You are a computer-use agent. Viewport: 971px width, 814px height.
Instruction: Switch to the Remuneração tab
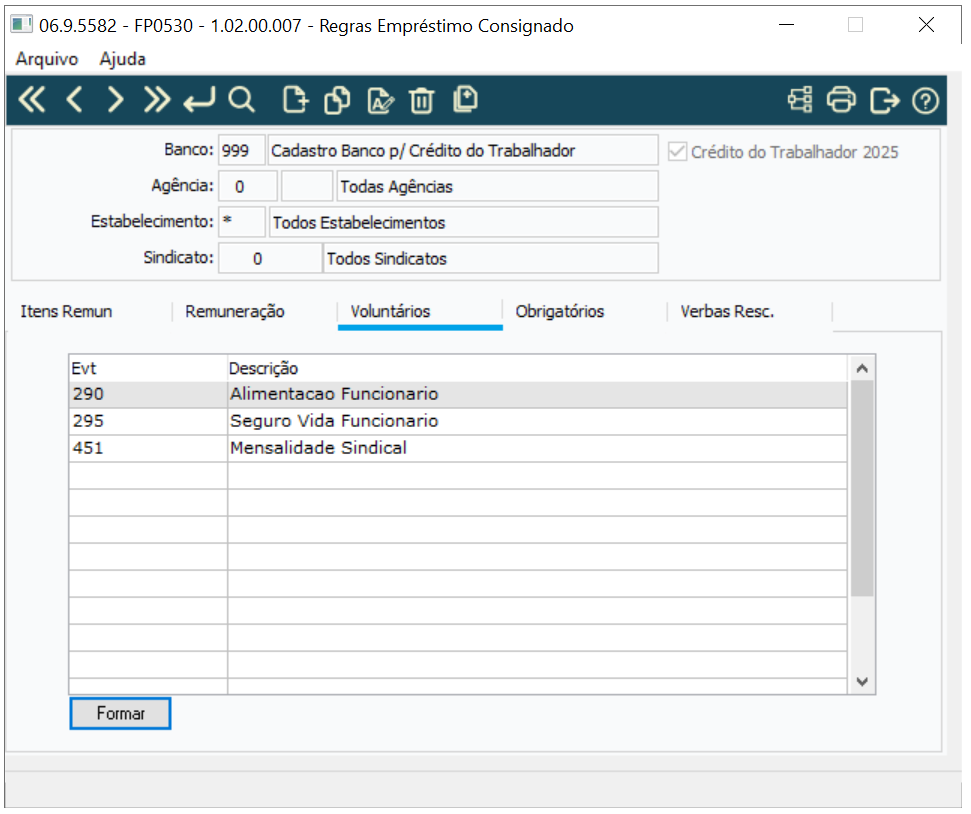235,311
